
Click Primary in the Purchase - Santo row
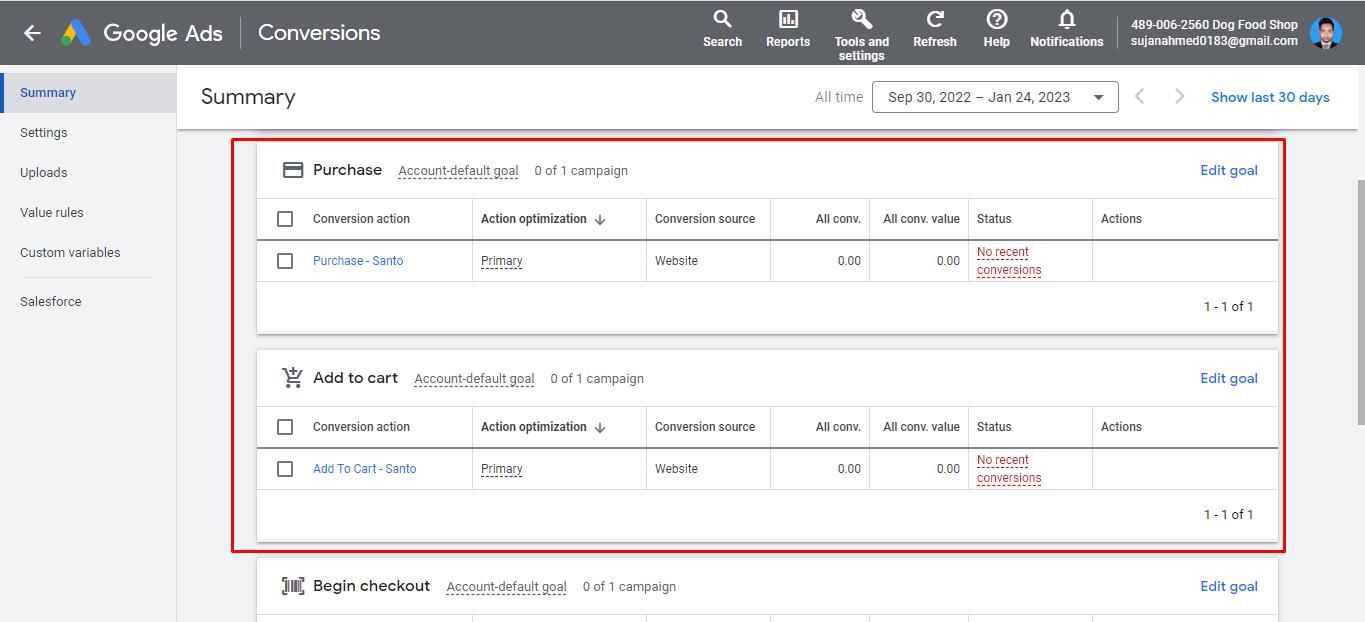click(x=502, y=261)
